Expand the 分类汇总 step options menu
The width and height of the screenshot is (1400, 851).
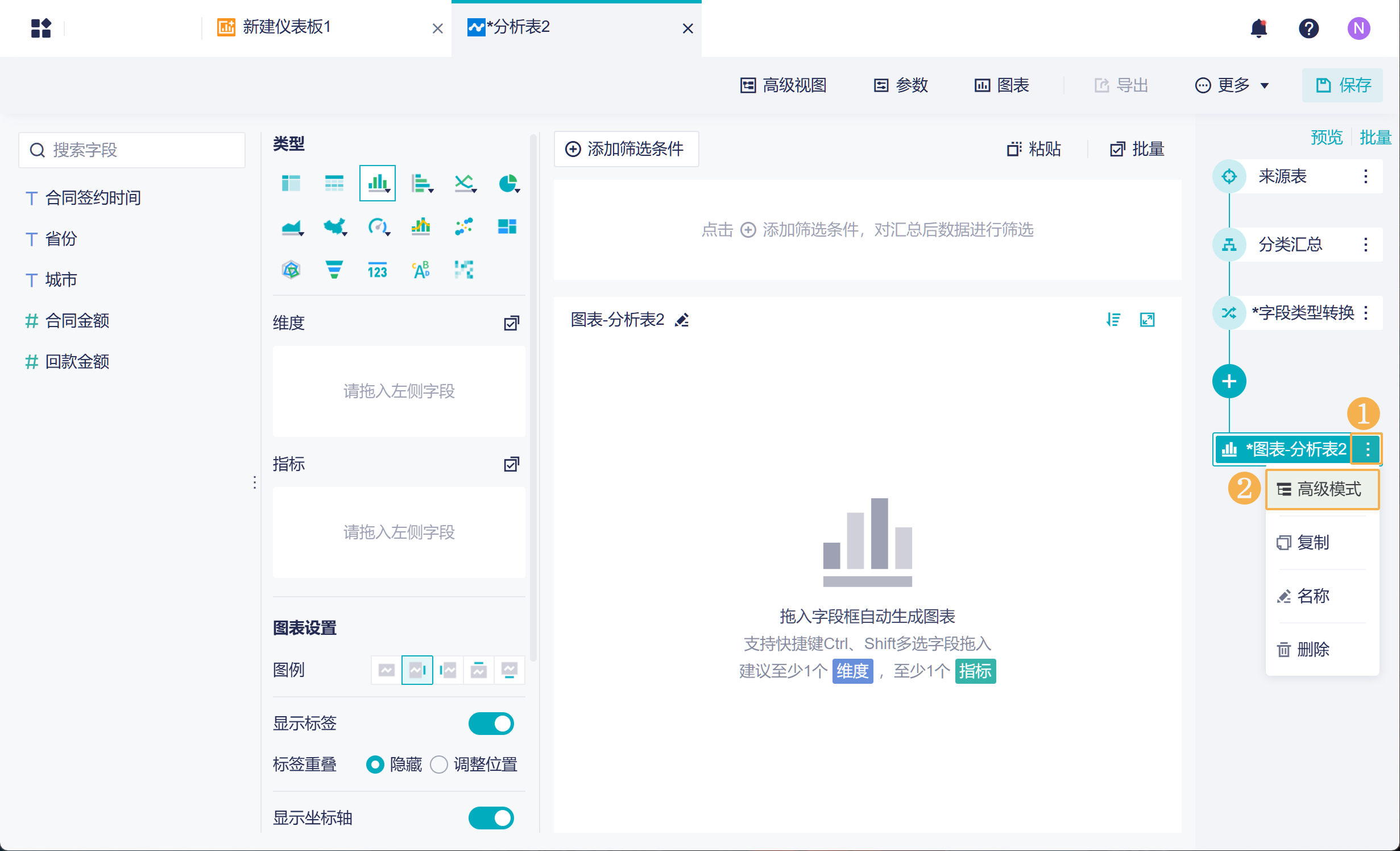tap(1365, 245)
